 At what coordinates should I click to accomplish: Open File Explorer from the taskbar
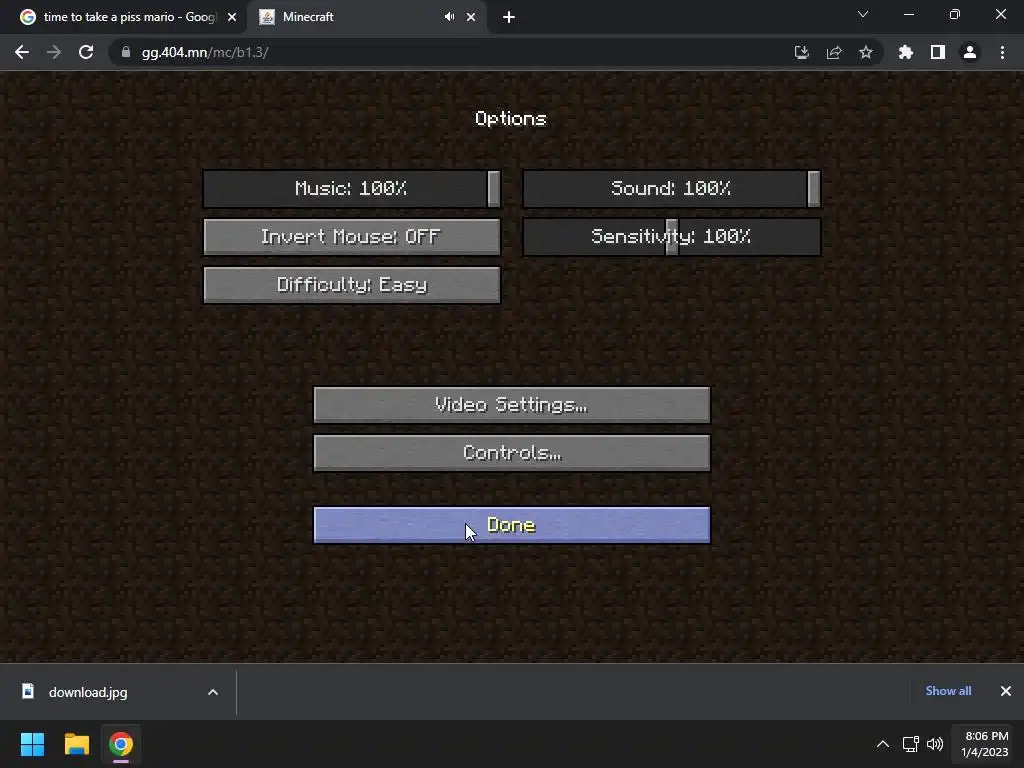(76, 744)
